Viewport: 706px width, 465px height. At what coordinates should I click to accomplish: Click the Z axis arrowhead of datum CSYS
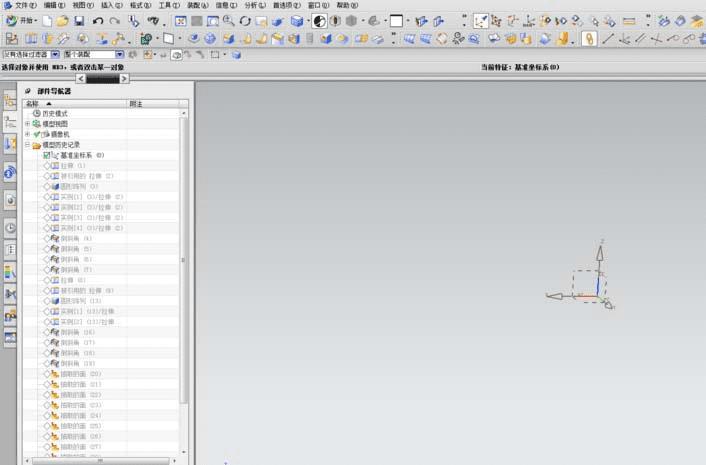pos(600,253)
